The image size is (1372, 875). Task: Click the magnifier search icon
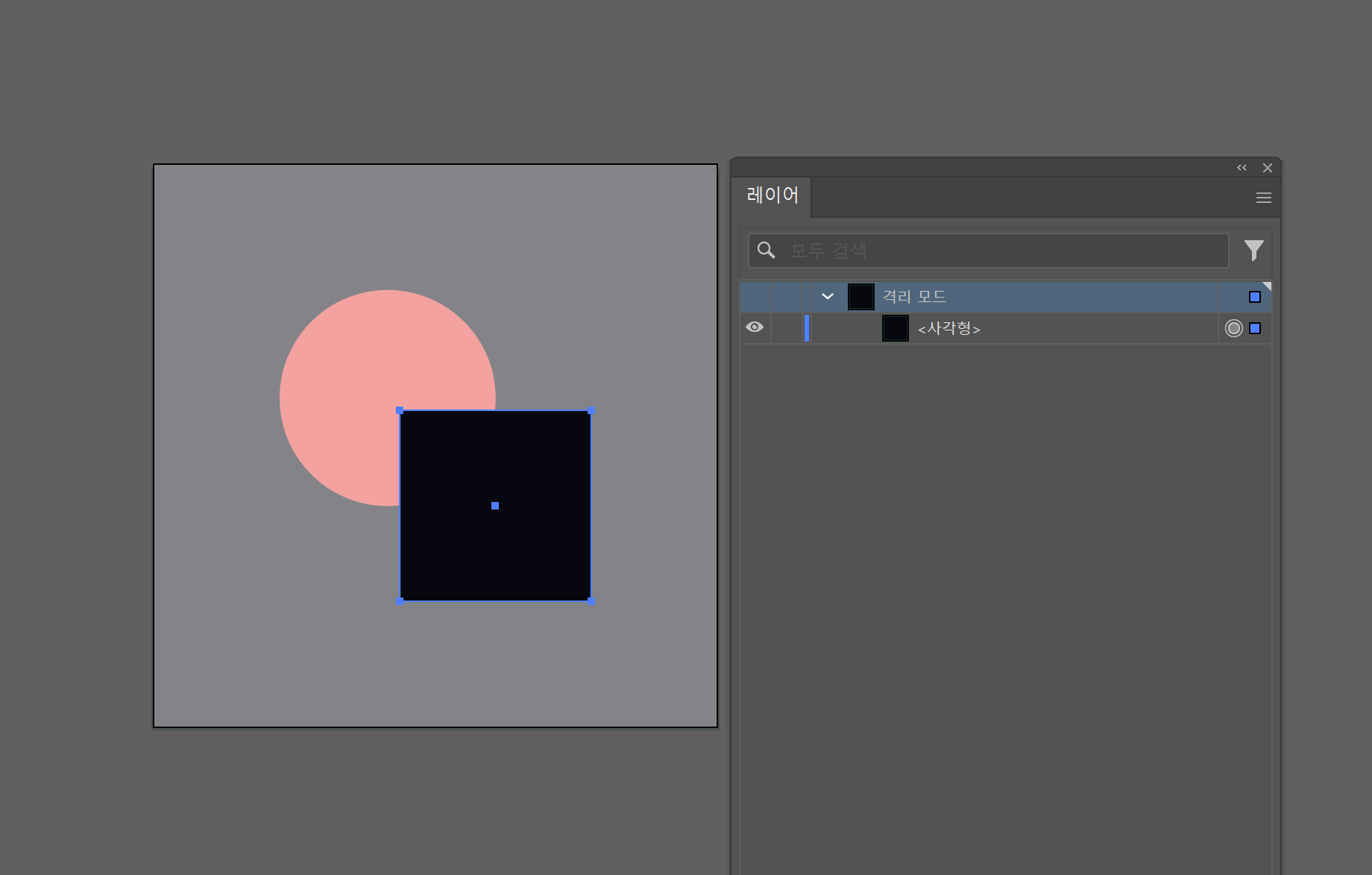[766, 250]
